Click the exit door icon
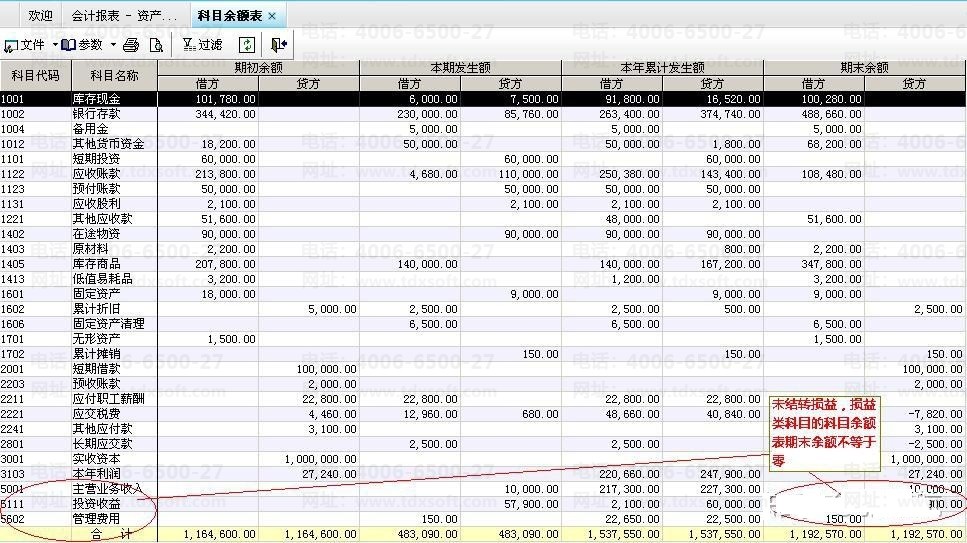The image size is (967, 543). pos(278,45)
